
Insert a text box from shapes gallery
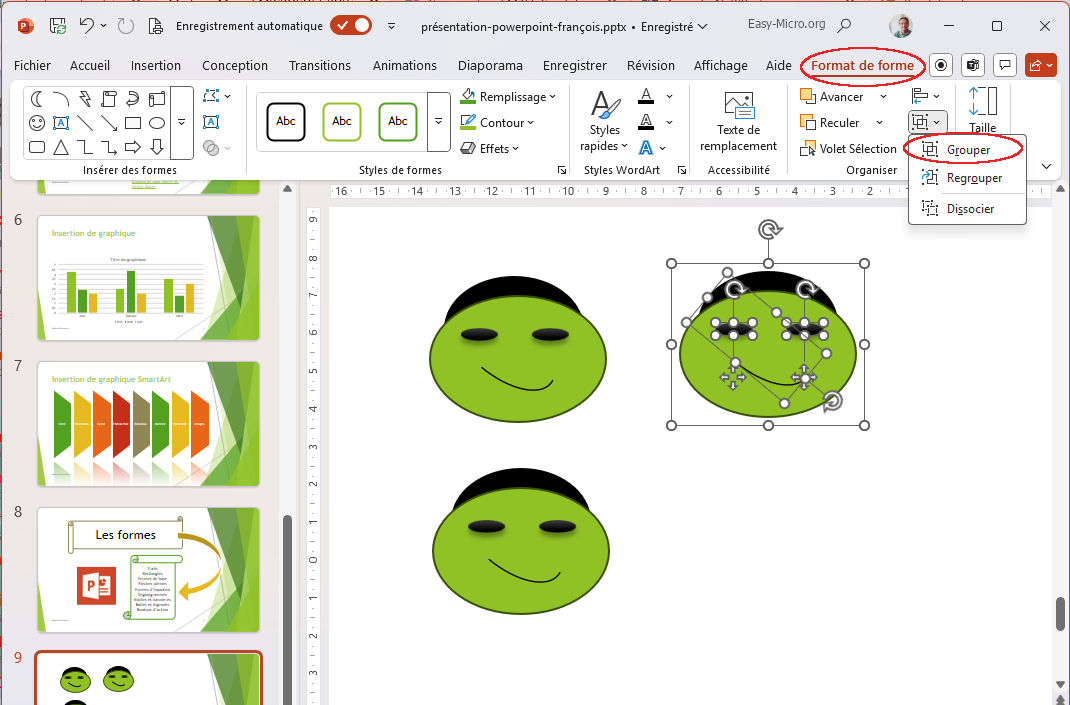tap(61, 123)
